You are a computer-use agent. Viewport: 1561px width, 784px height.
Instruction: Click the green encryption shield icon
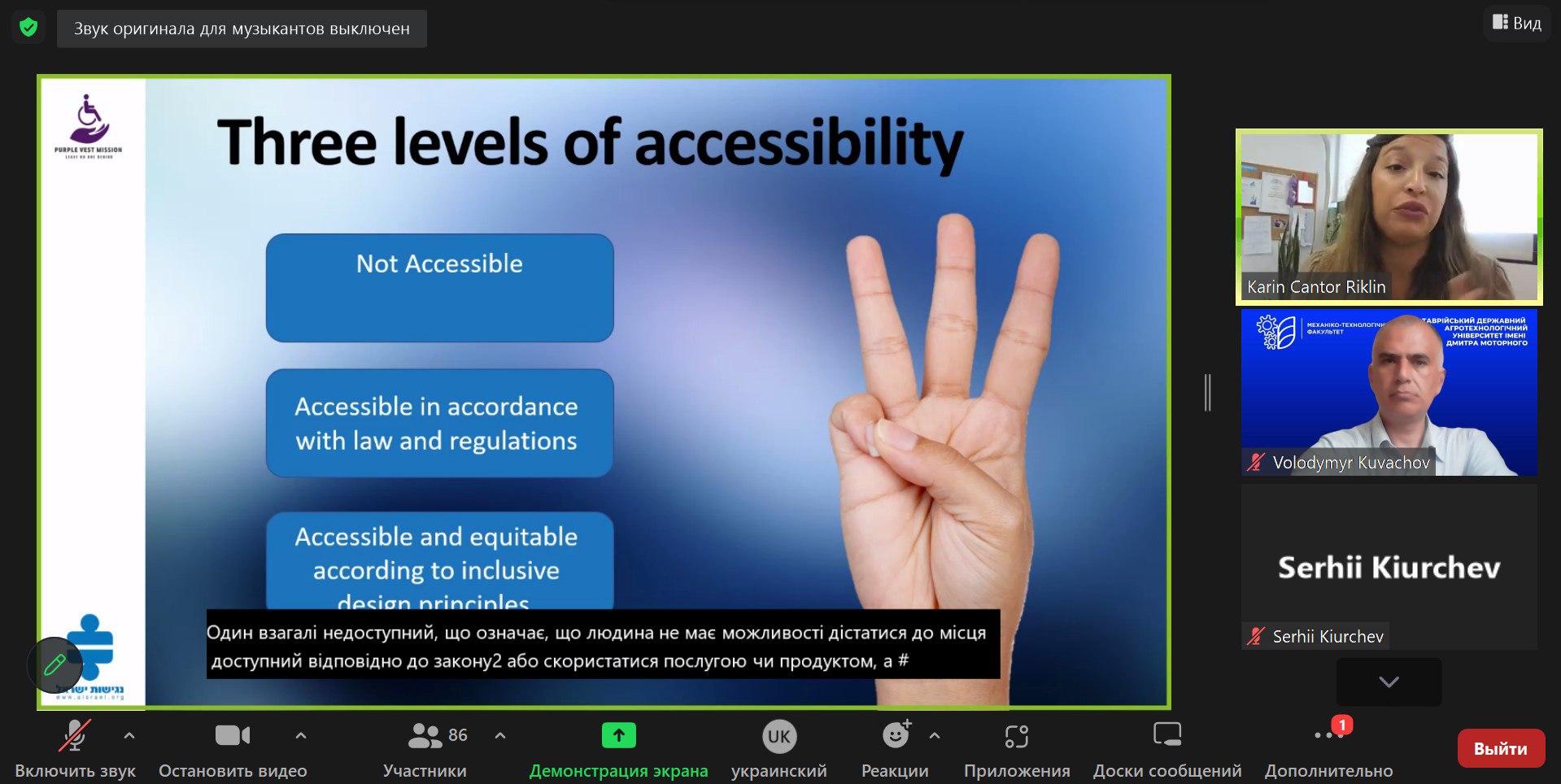tap(28, 28)
